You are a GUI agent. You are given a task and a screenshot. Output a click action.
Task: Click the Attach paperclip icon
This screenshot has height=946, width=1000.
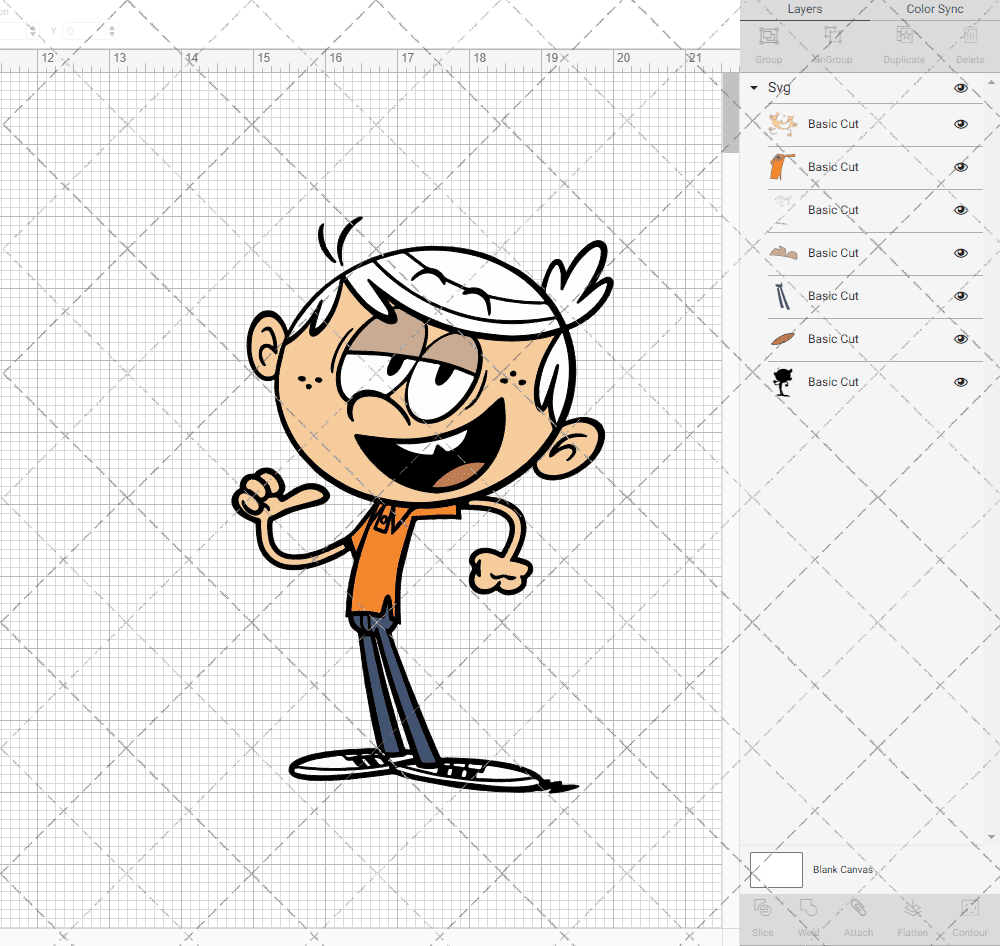click(x=858, y=908)
